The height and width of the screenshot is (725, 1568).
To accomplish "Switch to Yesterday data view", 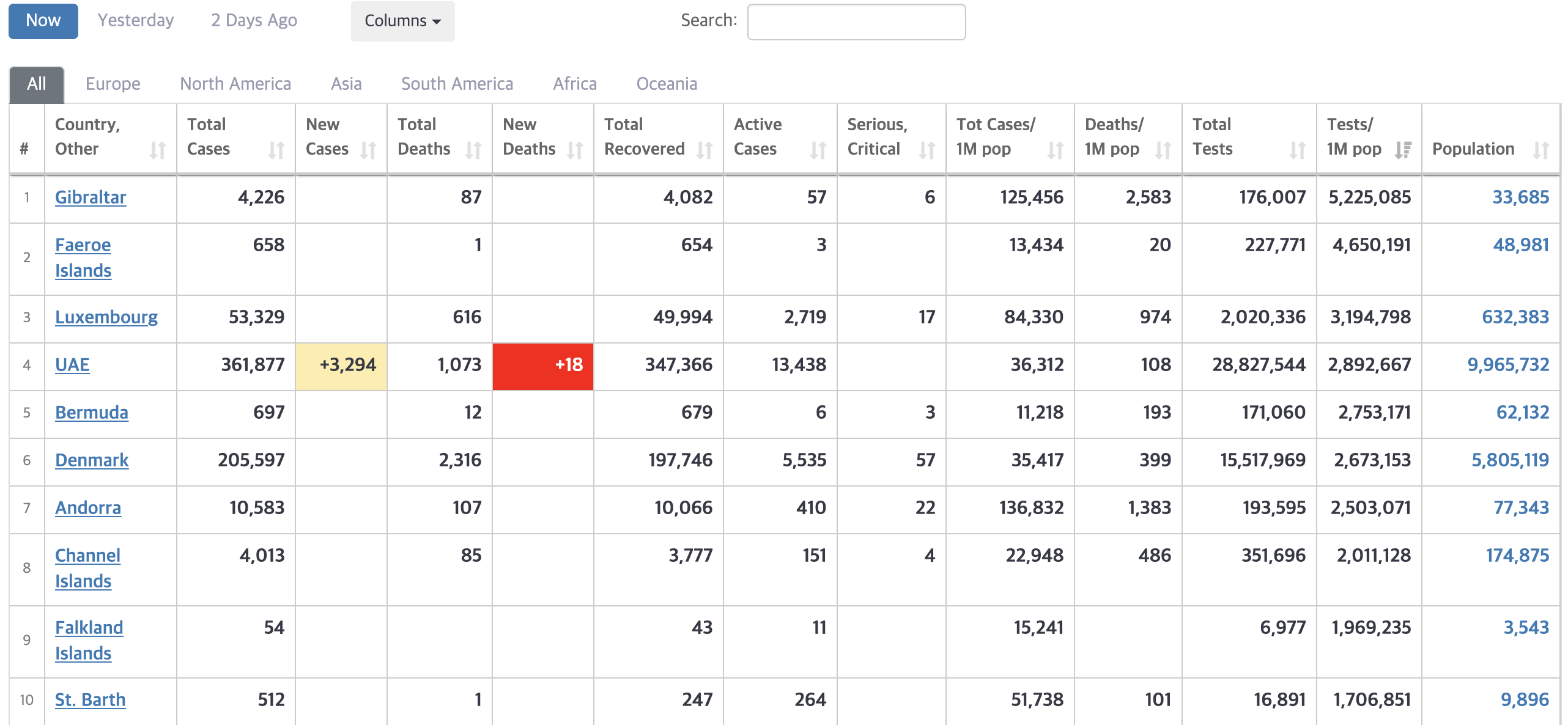I will click(x=136, y=20).
